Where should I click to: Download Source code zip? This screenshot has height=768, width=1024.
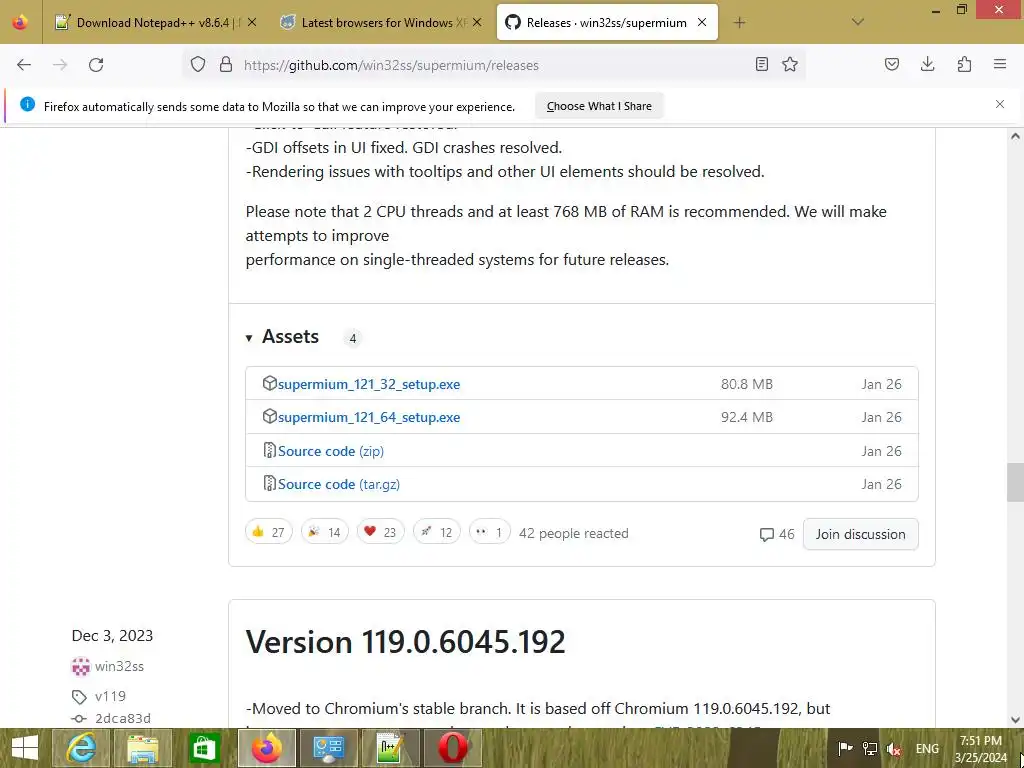330,451
